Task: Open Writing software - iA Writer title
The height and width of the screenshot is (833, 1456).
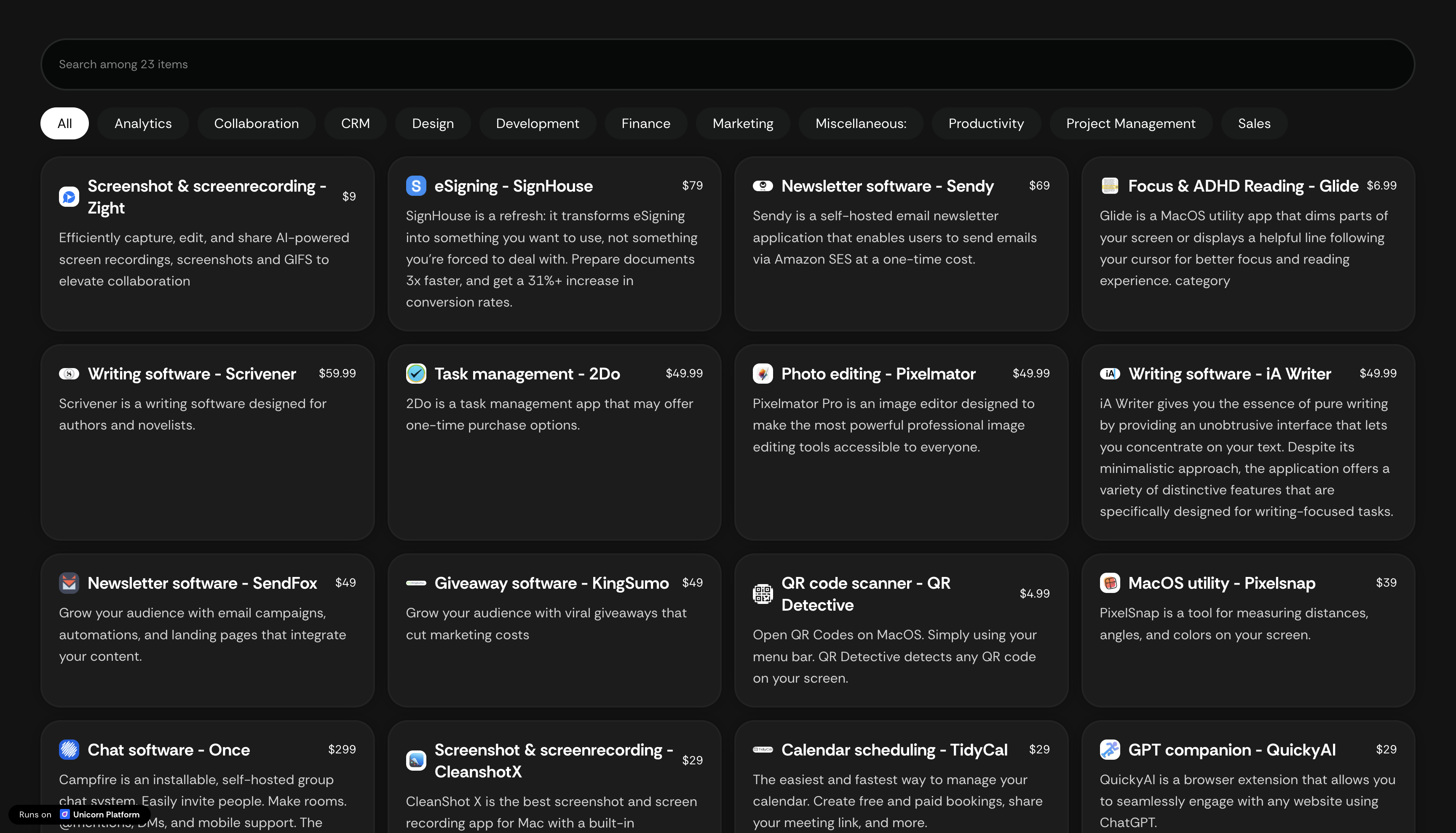Action: [1229, 374]
